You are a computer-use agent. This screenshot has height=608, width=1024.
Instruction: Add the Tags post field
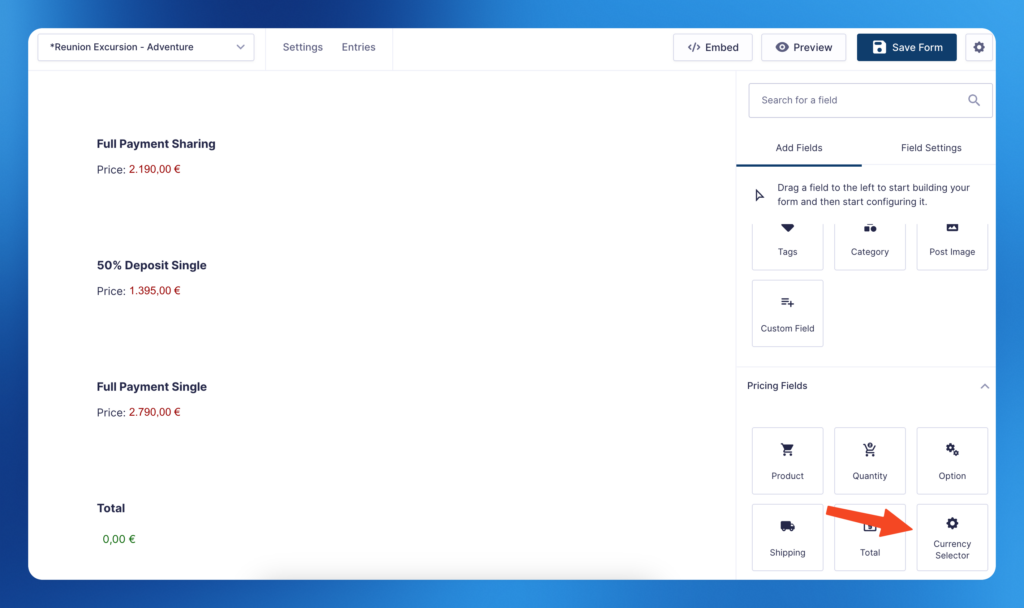787,246
